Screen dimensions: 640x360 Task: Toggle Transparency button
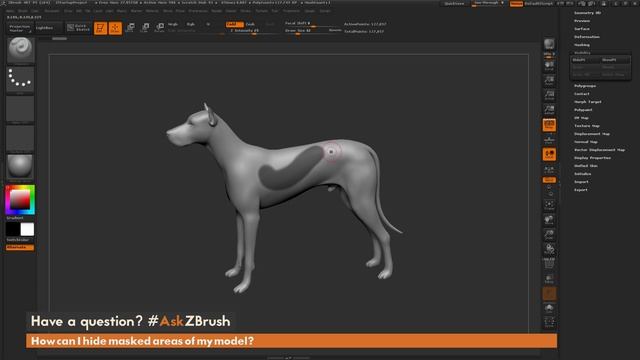549,279
